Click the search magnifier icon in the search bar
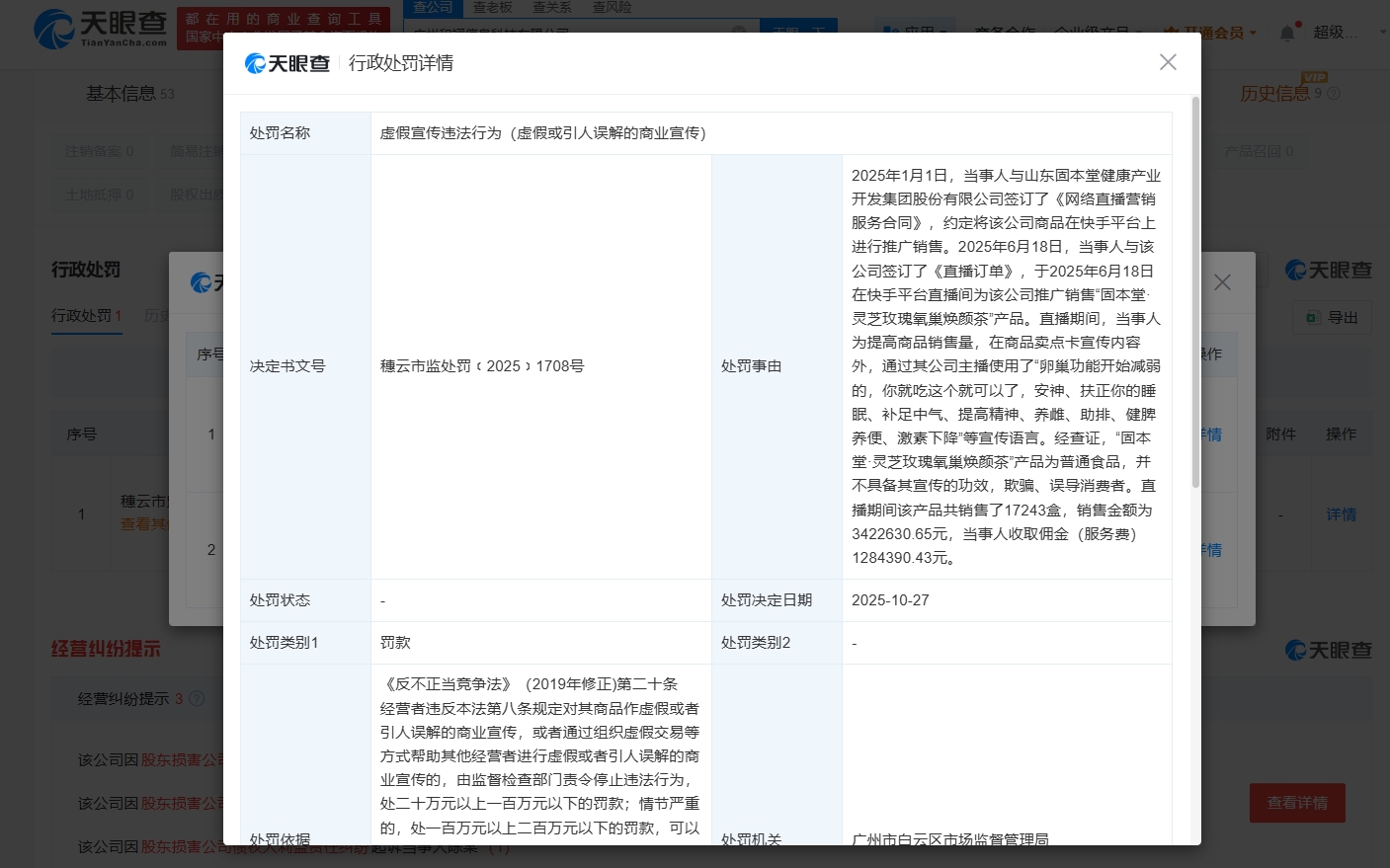Screen dimensions: 1390x868 tap(799, 32)
